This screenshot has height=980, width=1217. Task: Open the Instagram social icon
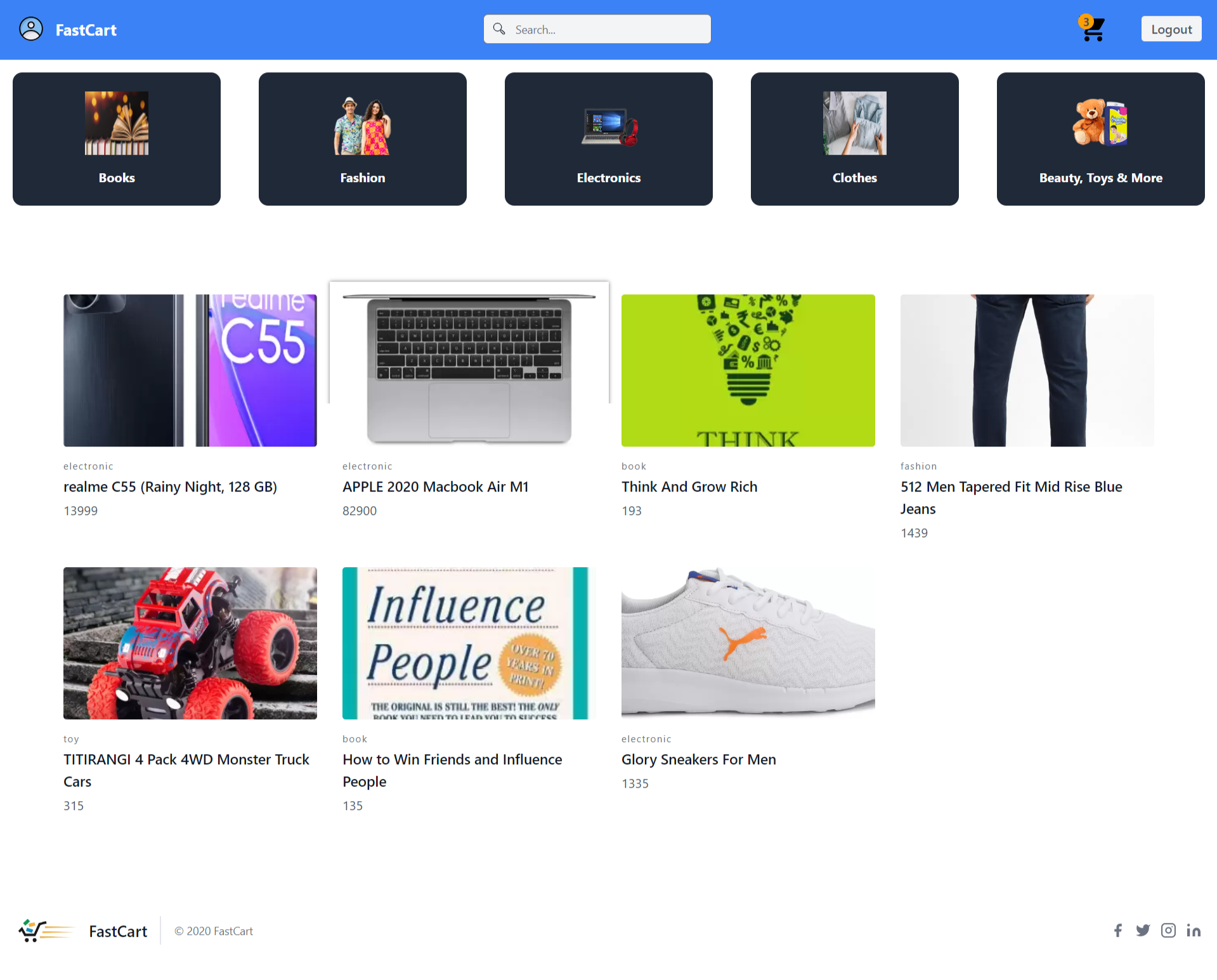point(1168,930)
